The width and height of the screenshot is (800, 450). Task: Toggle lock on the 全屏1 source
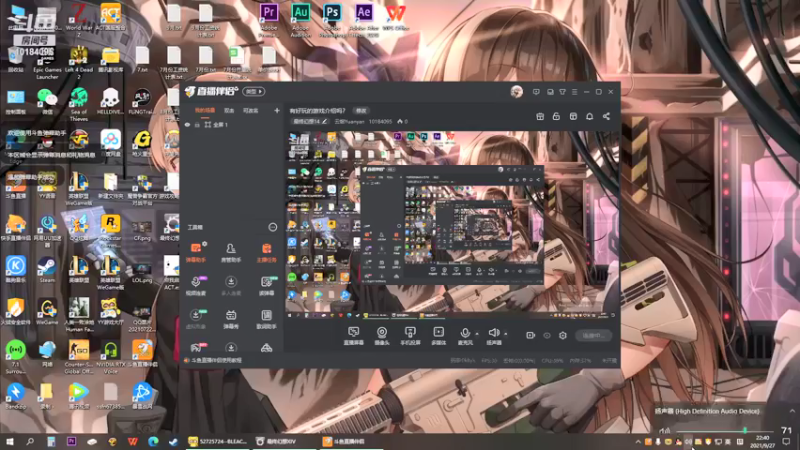click(197, 124)
